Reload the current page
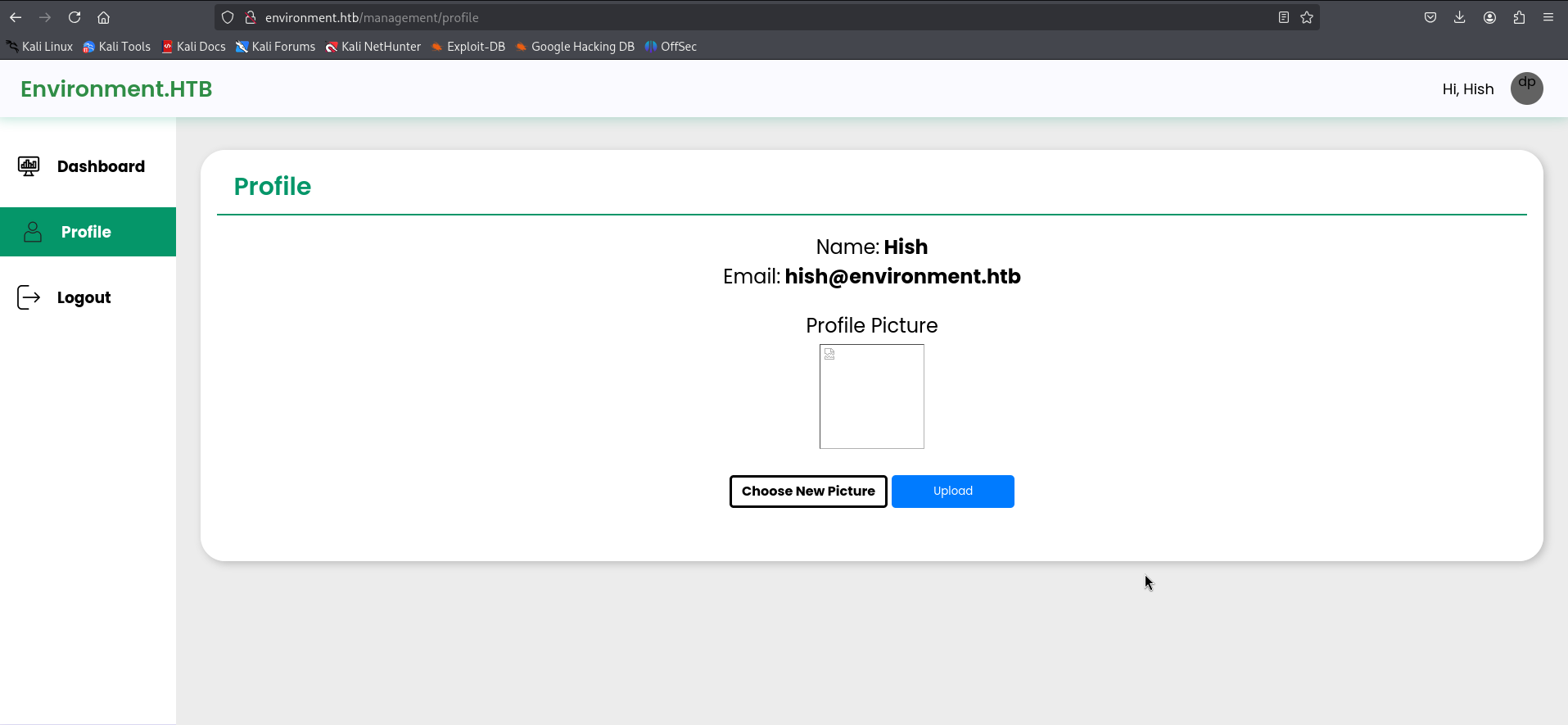Viewport: 1568px width, 725px height. coord(75,17)
